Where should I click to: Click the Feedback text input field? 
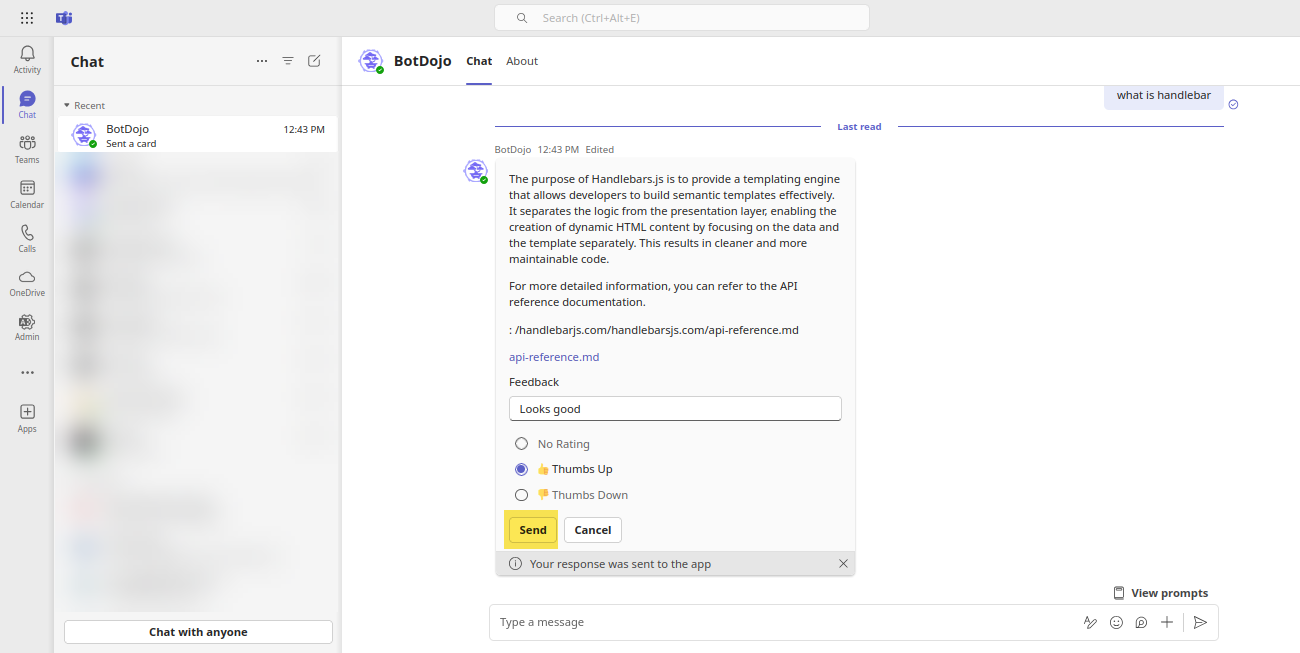click(675, 409)
